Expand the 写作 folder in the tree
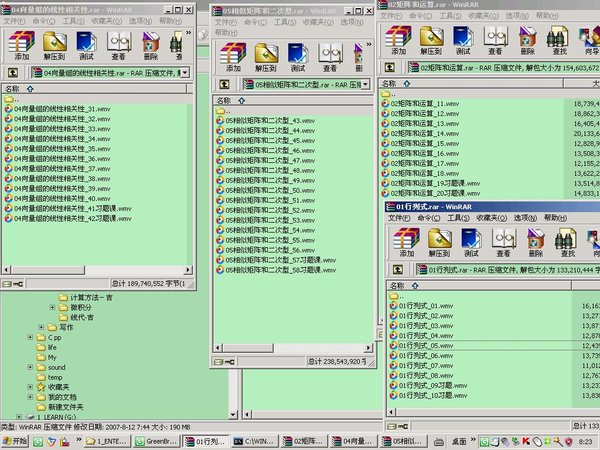This screenshot has width=600, height=450. (41, 327)
